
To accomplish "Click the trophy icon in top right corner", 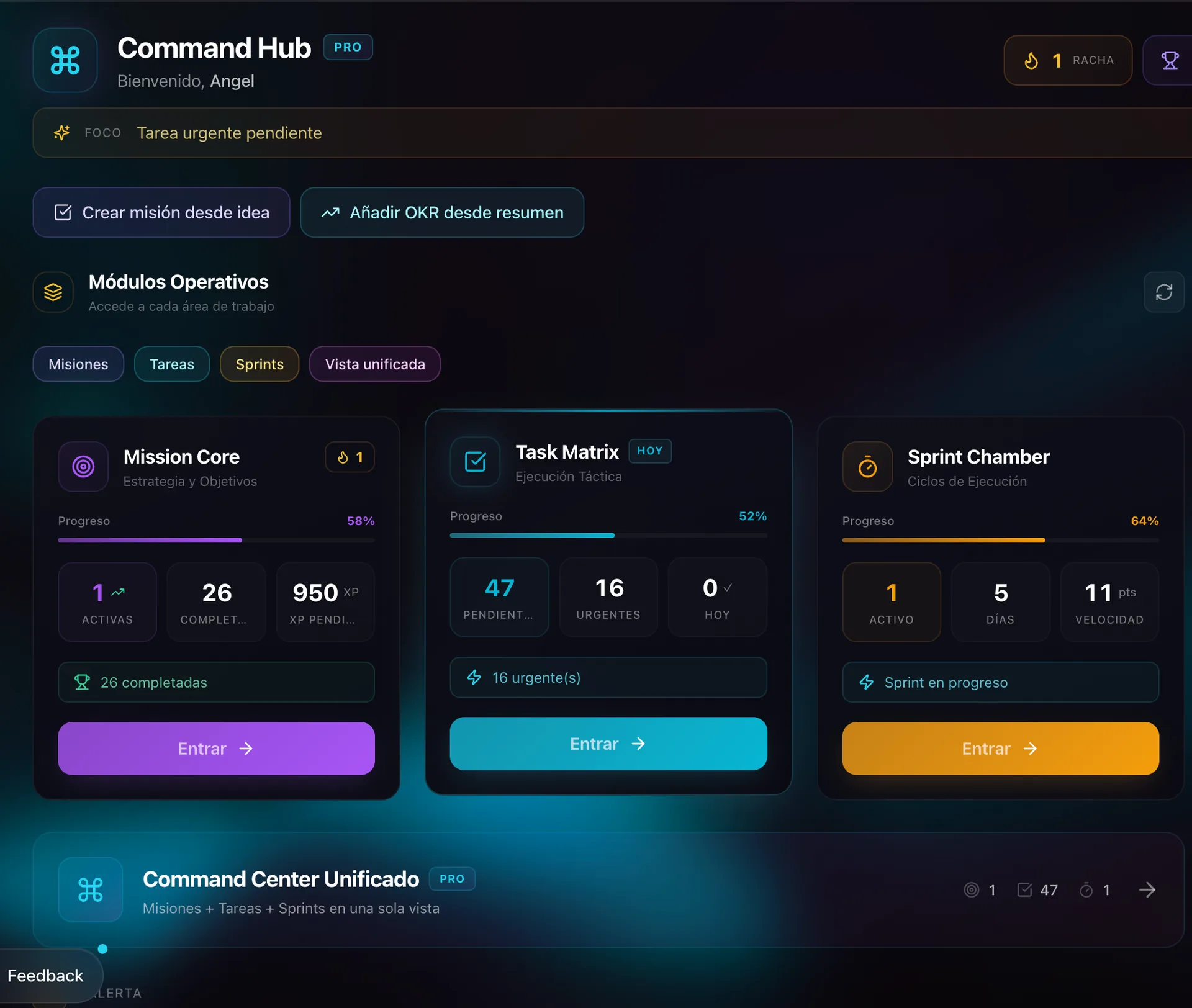I will (1171, 60).
